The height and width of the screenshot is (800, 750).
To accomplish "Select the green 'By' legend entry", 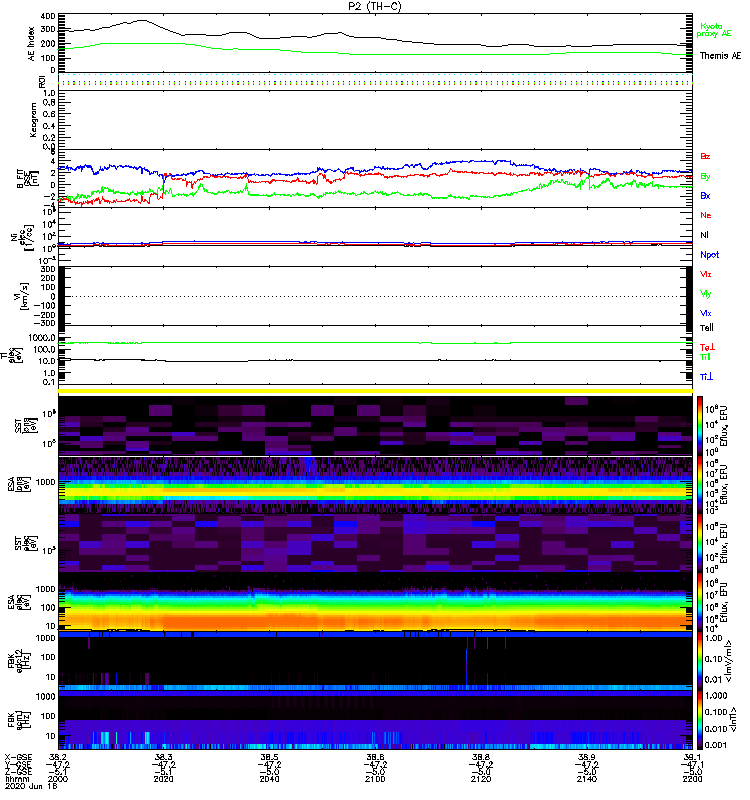I will [705, 176].
